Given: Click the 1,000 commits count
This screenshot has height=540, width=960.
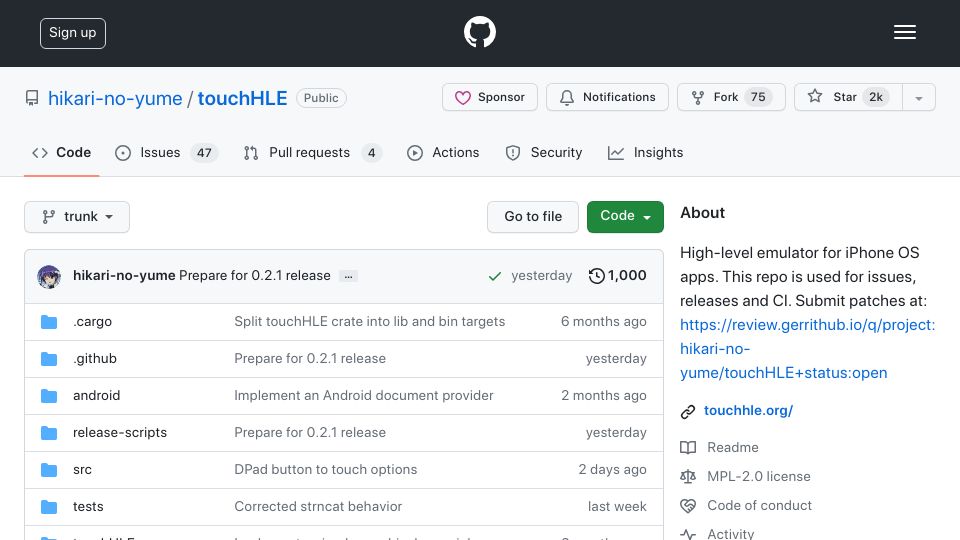Looking at the screenshot, I should point(627,276).
